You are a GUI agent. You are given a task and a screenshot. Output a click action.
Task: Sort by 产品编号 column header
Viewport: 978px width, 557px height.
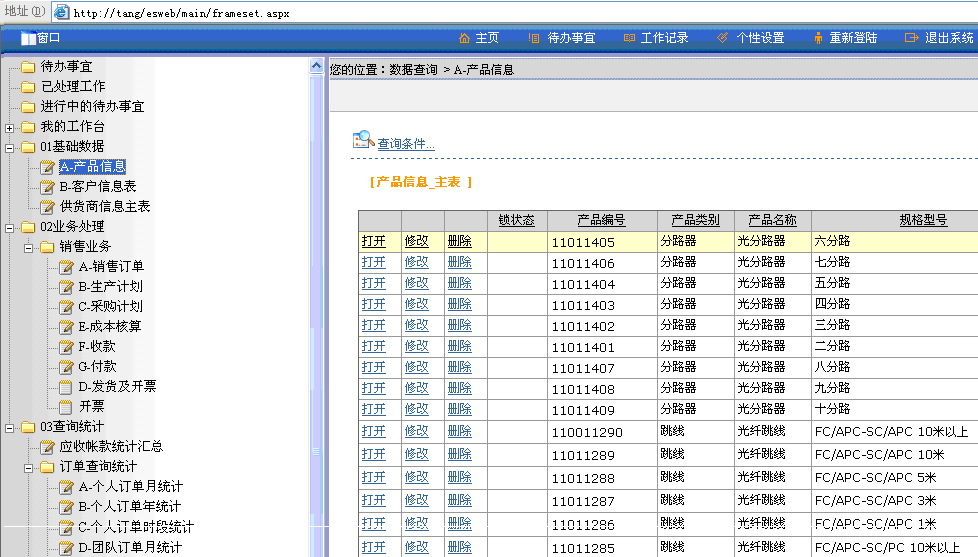(601, 220)
